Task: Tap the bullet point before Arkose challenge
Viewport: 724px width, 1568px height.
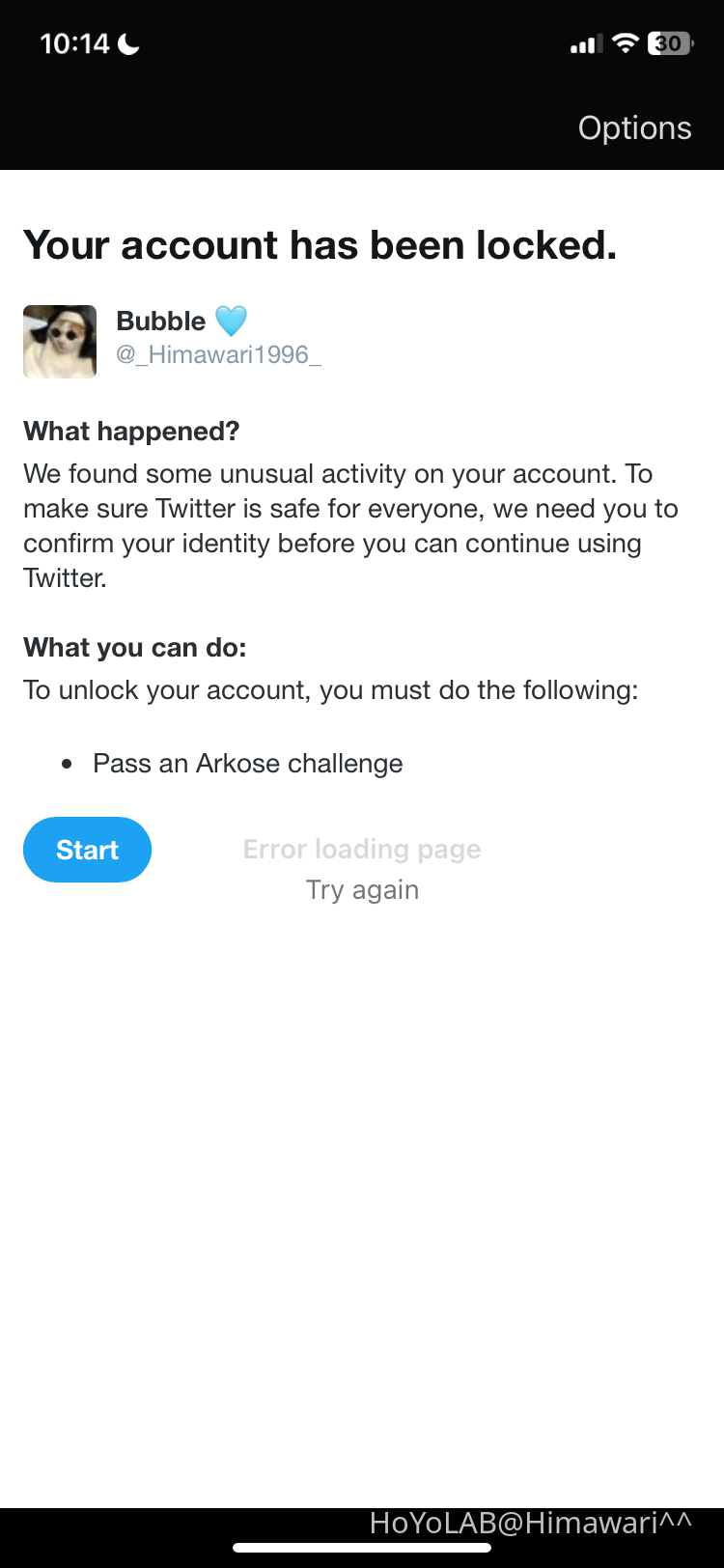Action: pyautogui.click(x=67, y=764)
